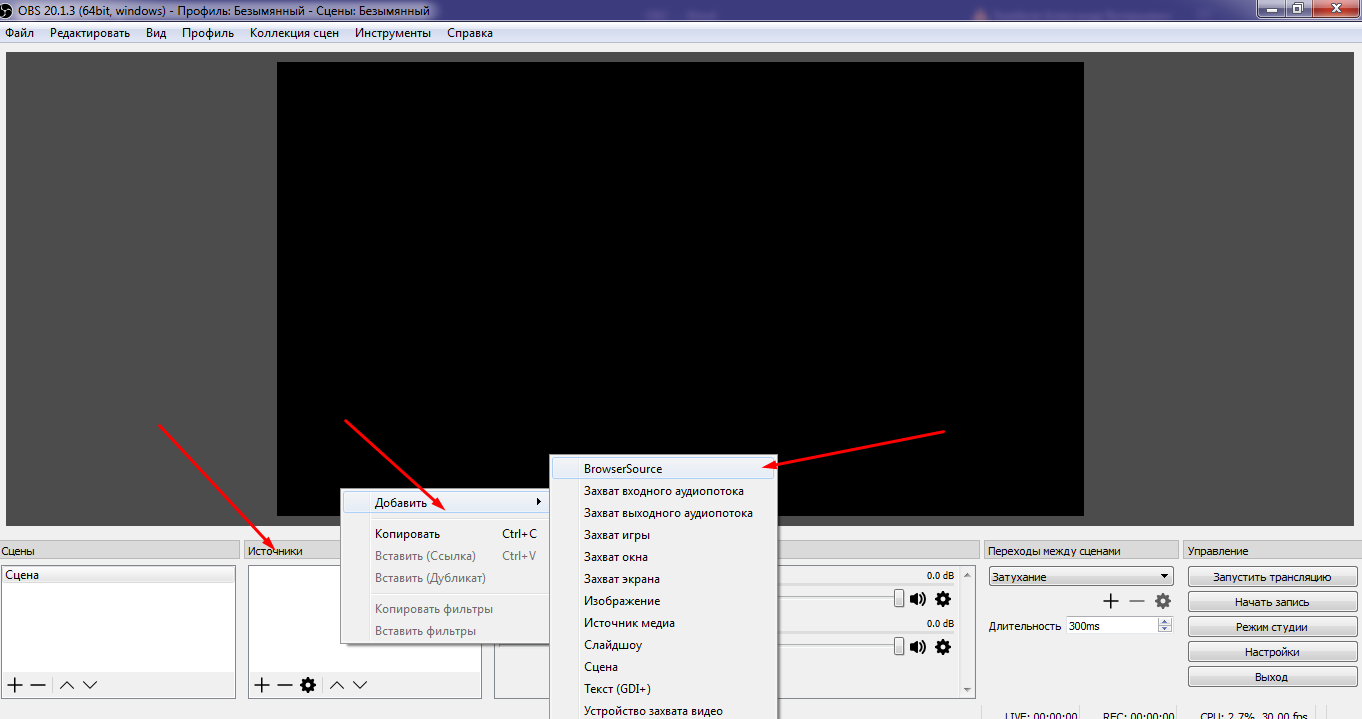Add a scene transition with the plus icon
Viewport: 1362px width, 719px height.
coord(1110,601)
